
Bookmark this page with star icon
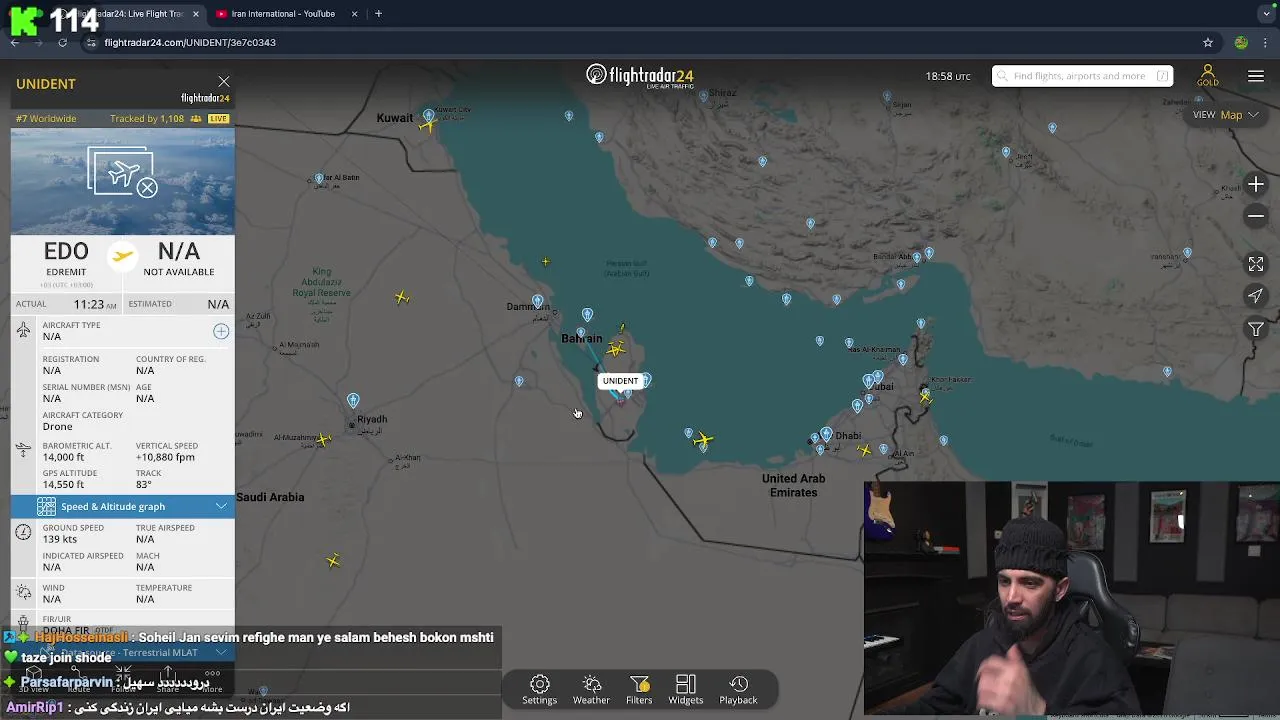click(1208, 43)
